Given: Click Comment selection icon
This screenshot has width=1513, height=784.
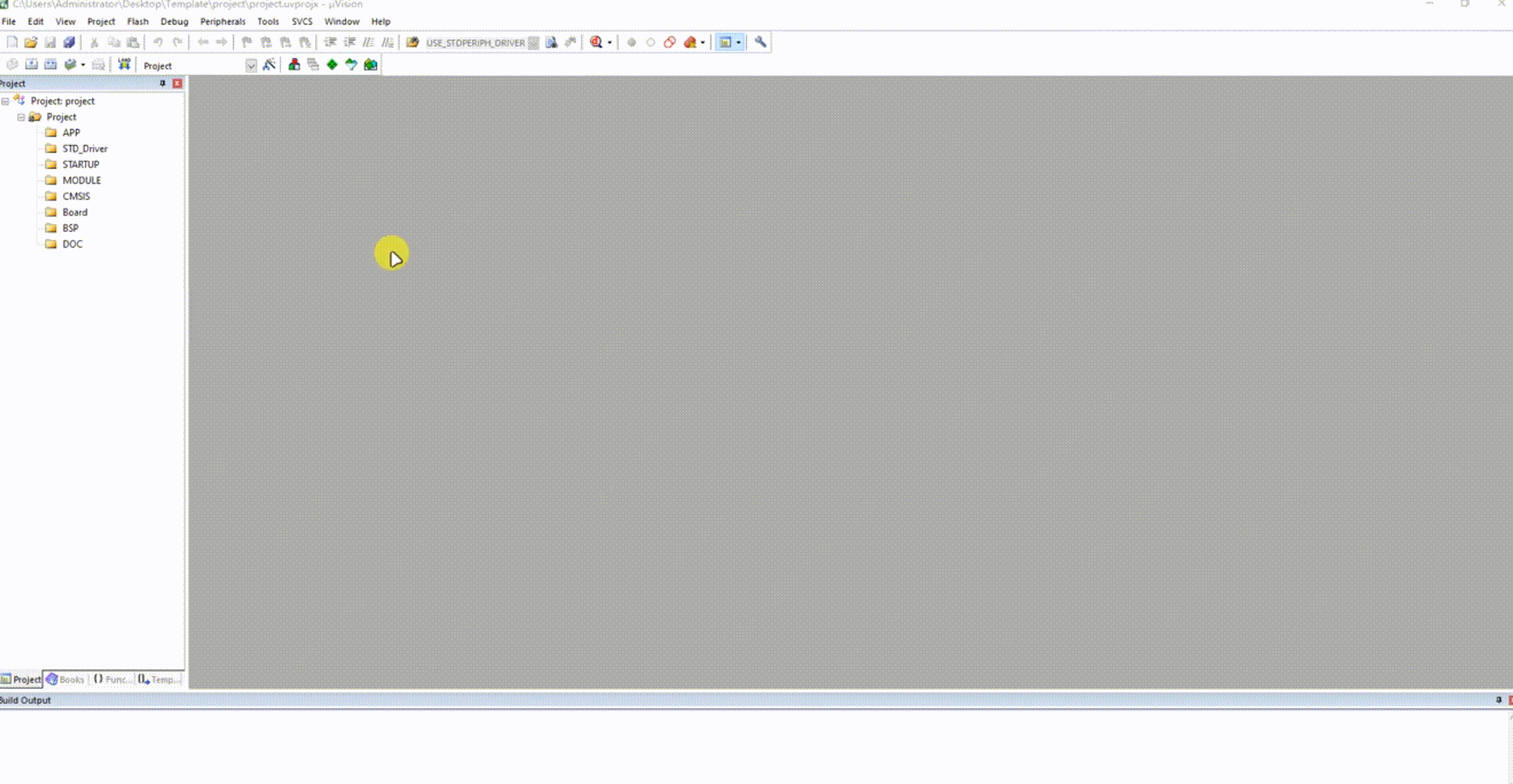Looking at the screenshot, I should tap(368, 42).
